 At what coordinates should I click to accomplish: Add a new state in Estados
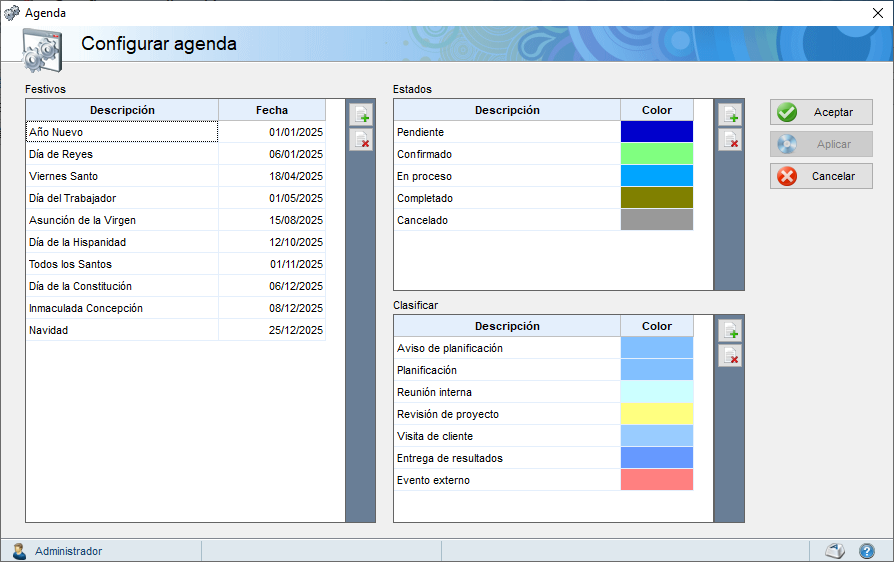730,115
